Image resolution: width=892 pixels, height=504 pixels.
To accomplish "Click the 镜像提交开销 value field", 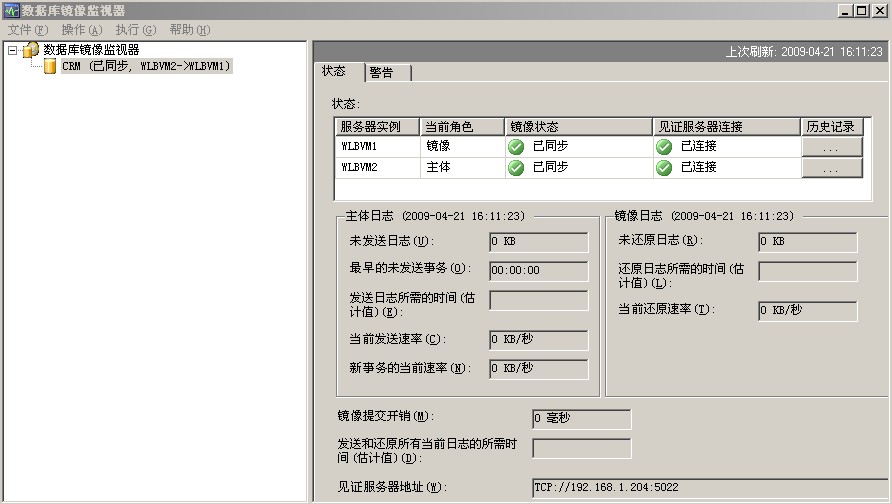I will coord(581,418).
